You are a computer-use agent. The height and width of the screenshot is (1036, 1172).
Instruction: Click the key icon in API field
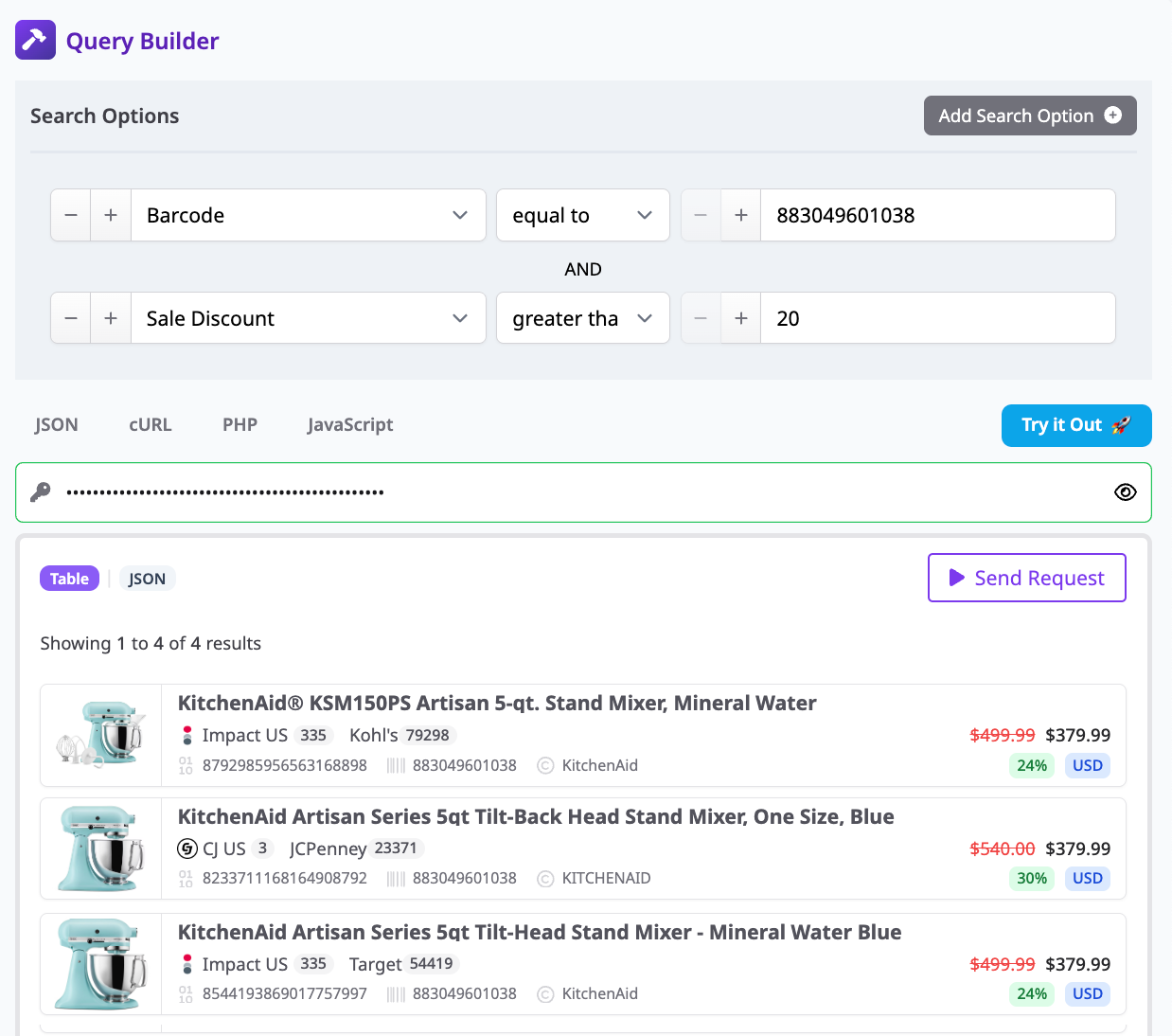[x=41, y=492]
